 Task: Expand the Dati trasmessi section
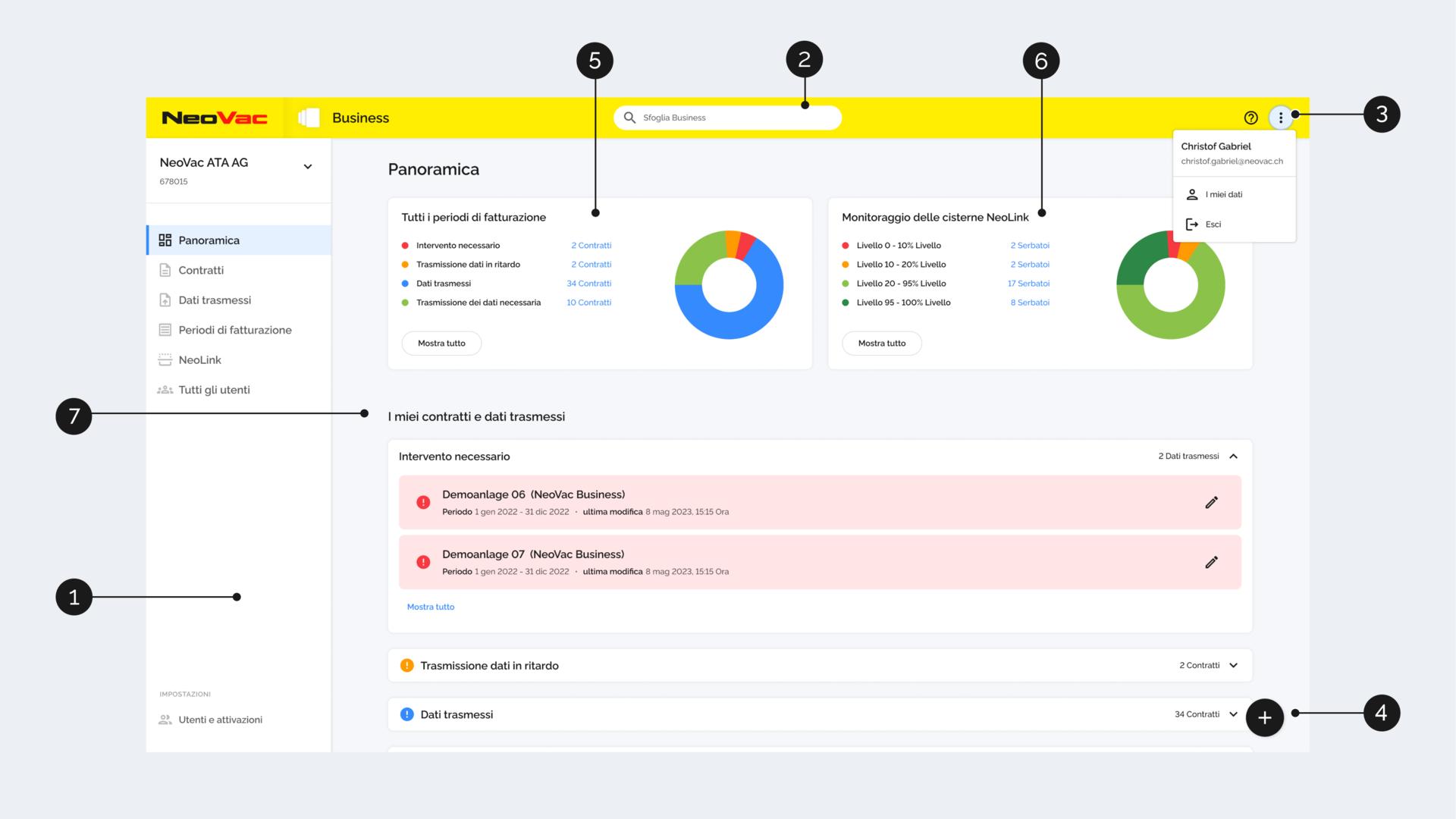(x=1234, y=714)
